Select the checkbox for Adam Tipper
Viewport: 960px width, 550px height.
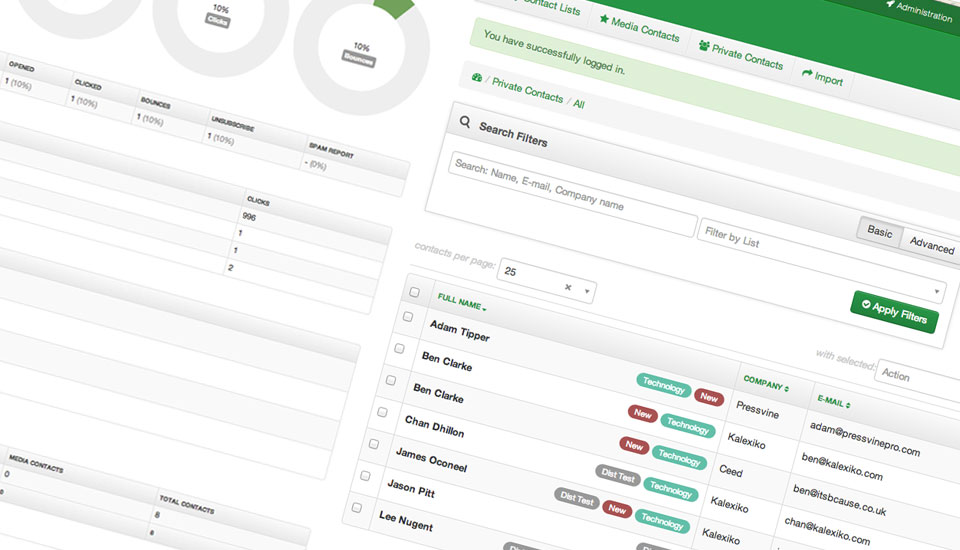pos(407,317)
